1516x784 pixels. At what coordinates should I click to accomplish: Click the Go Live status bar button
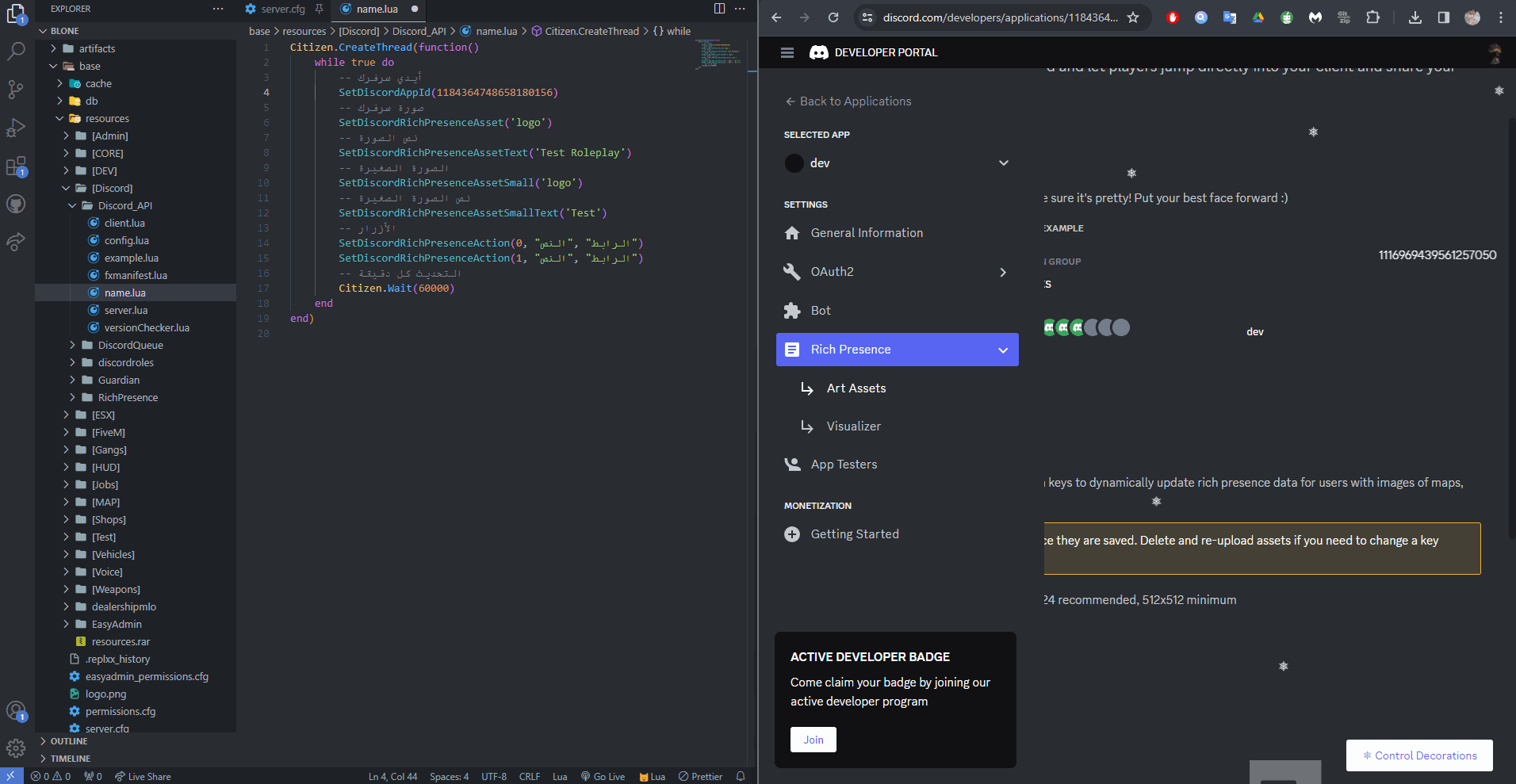tap(603, 777)
